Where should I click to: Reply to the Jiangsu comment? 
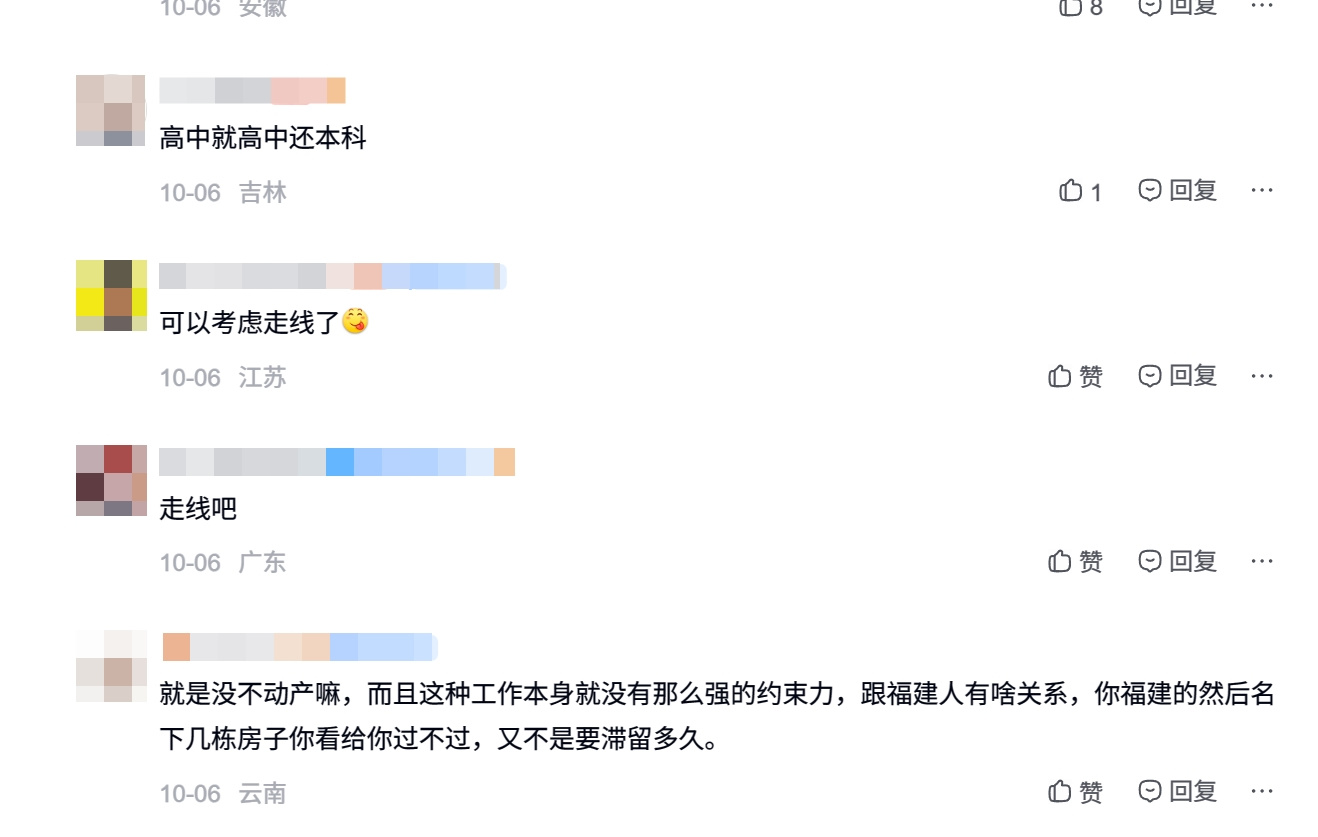tap(1178, 376)
